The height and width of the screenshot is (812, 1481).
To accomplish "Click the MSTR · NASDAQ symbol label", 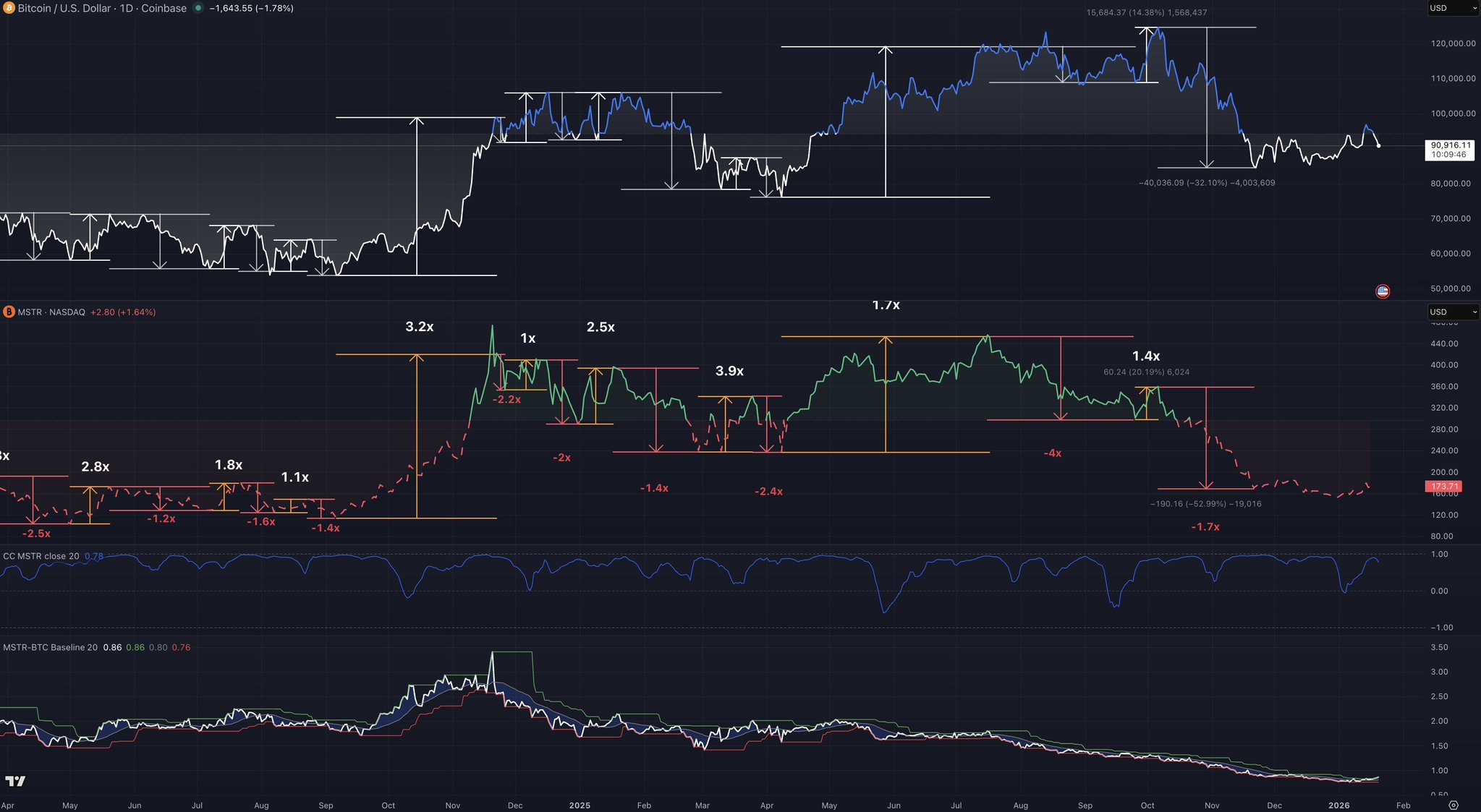I will pyautogui.click(x=51, y=312).
